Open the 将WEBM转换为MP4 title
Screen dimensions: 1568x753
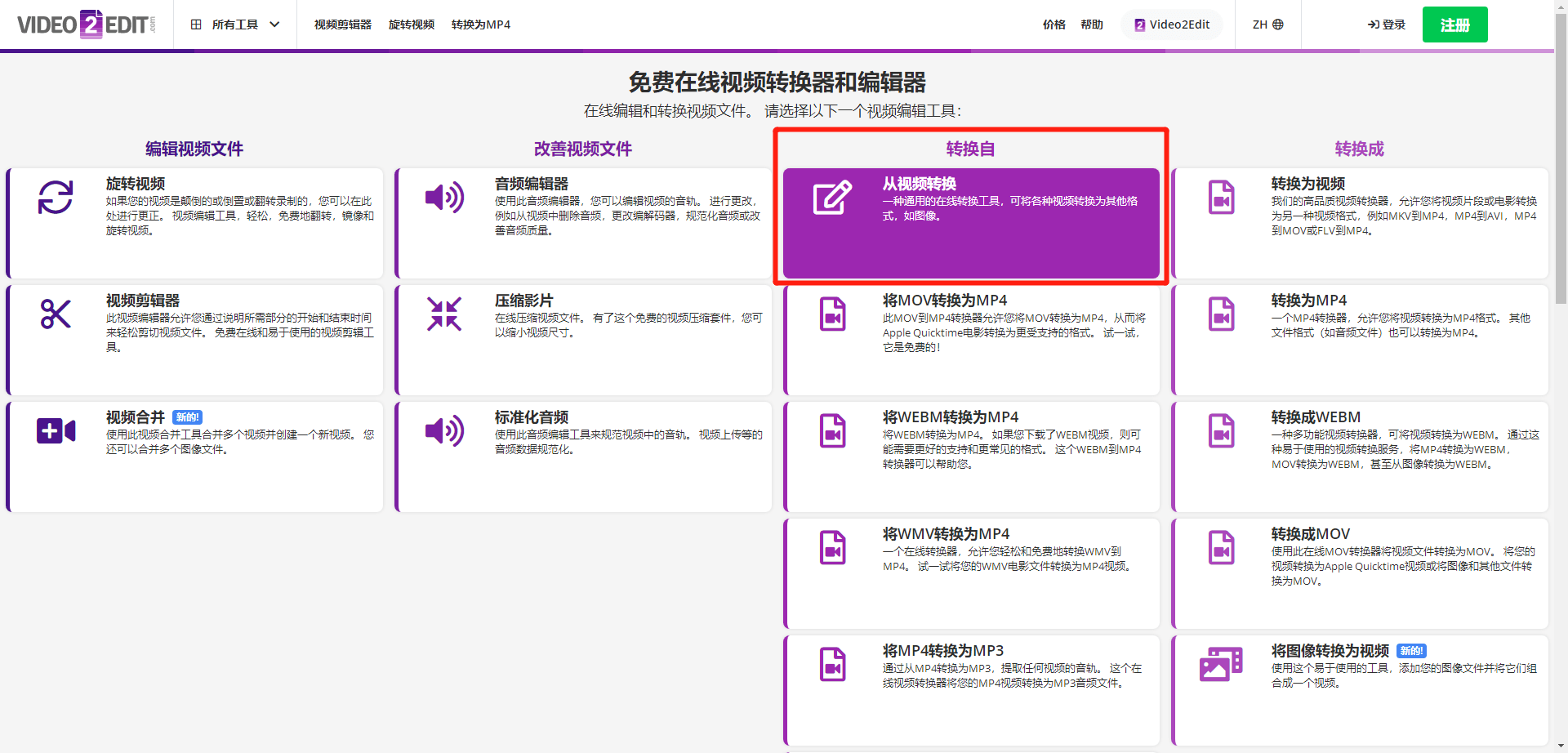click(x=951, y=417)
